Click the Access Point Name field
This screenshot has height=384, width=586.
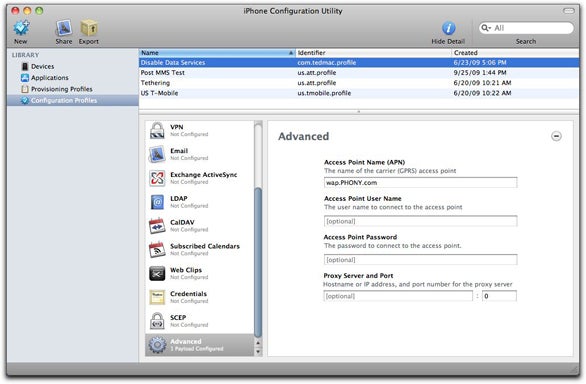pos(420,182)
